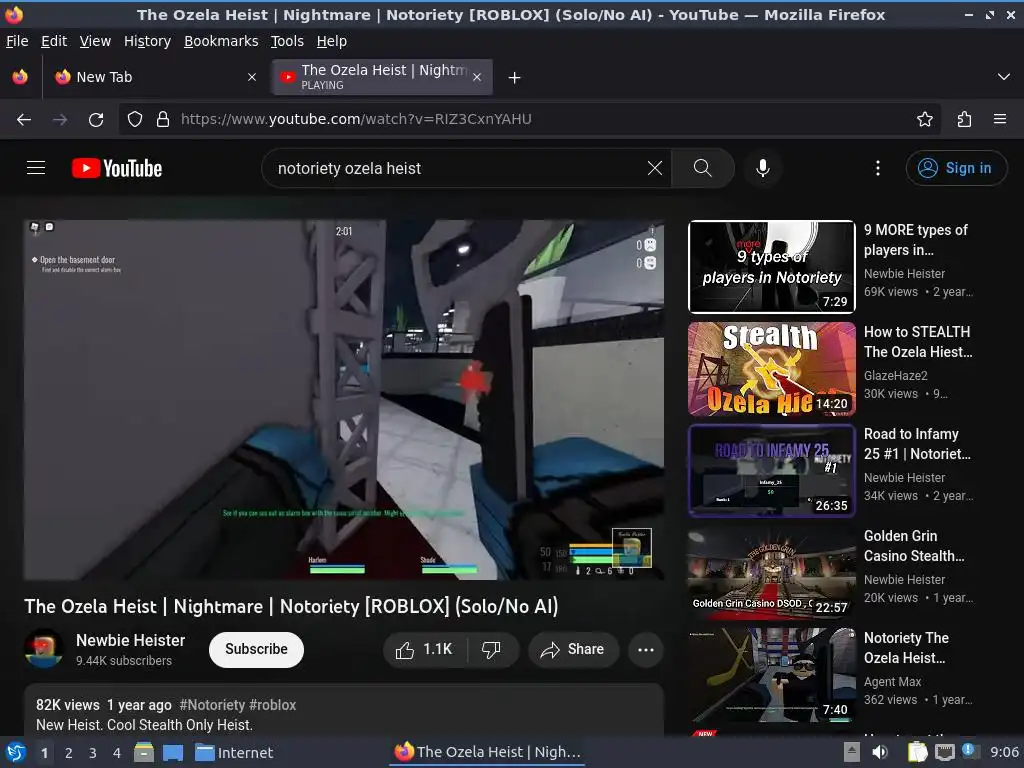Switch to workspace 2 in taskbar
The image size is (1024, 768).
tap(69, 752)
